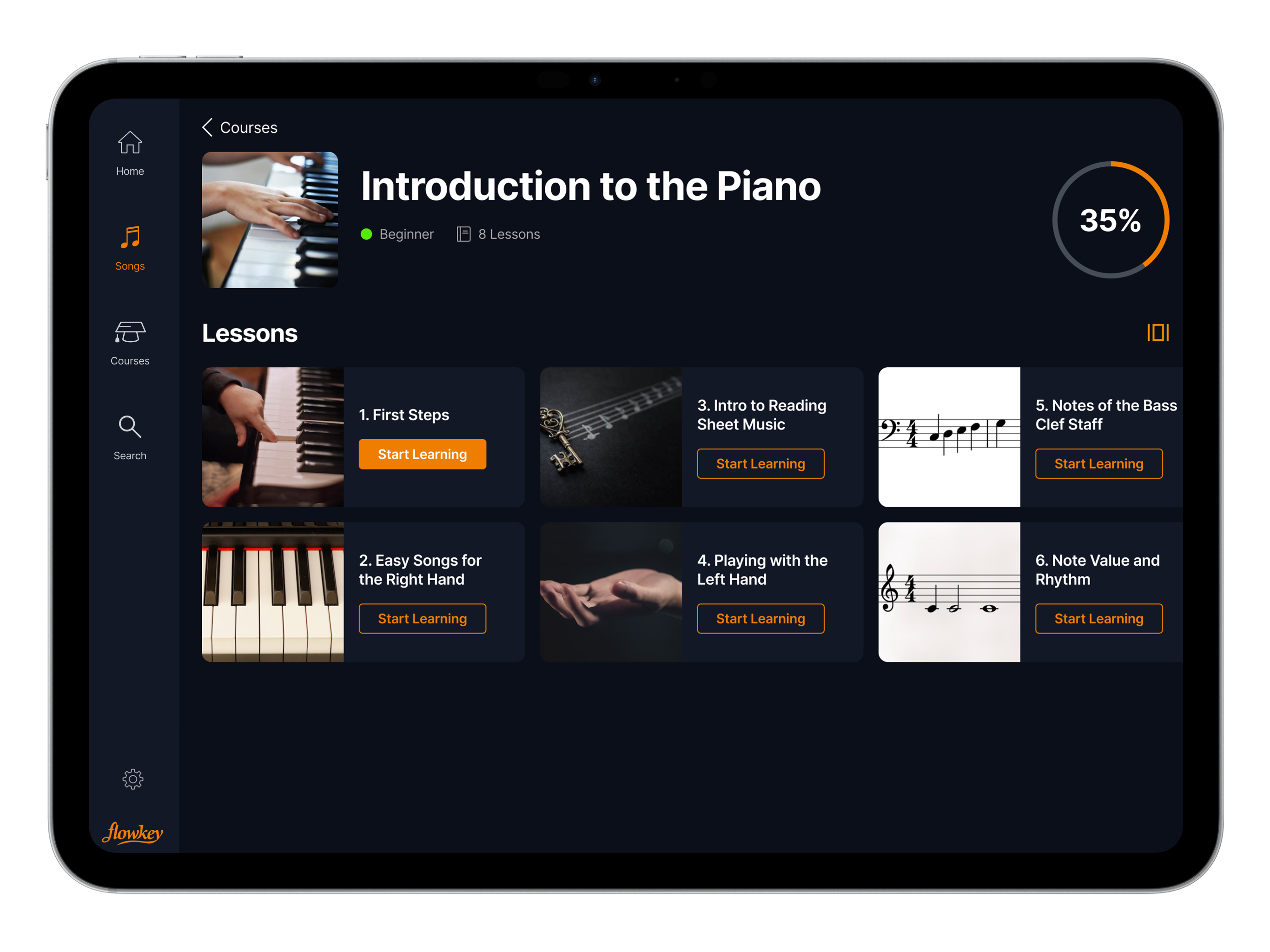Image resolution: width=1270 pixels, height=952 pixels.
Task: Click the 35% progress ring
Action: pos(1111,220)
